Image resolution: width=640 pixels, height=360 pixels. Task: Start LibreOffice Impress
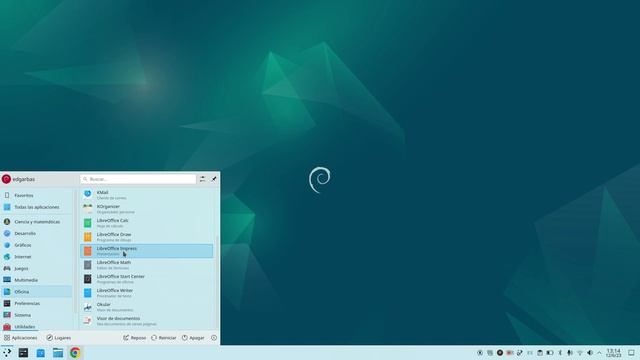coord(147,251)
